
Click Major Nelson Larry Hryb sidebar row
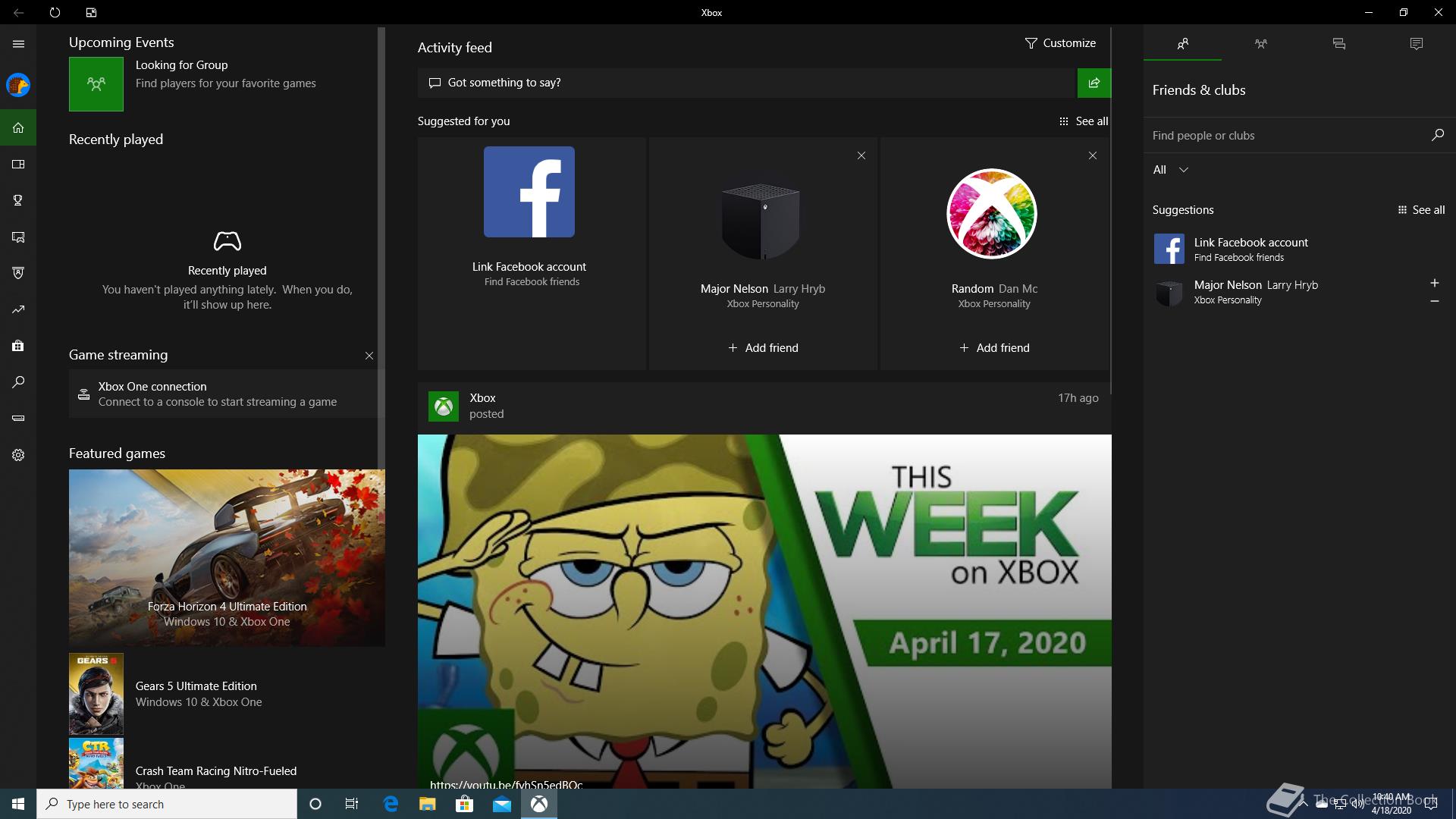click(x=1299, y=292)
